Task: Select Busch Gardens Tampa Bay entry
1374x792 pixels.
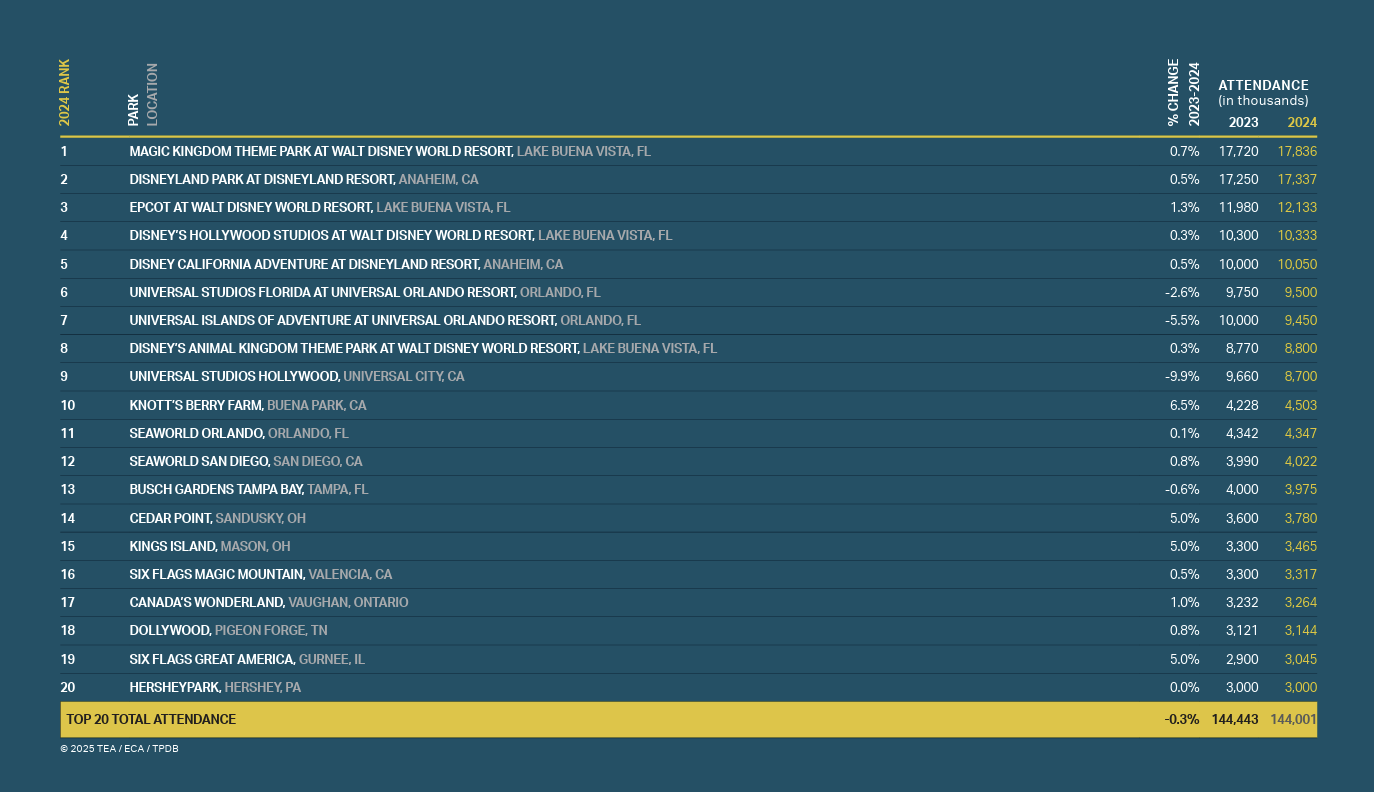Action: click(217, 490)
